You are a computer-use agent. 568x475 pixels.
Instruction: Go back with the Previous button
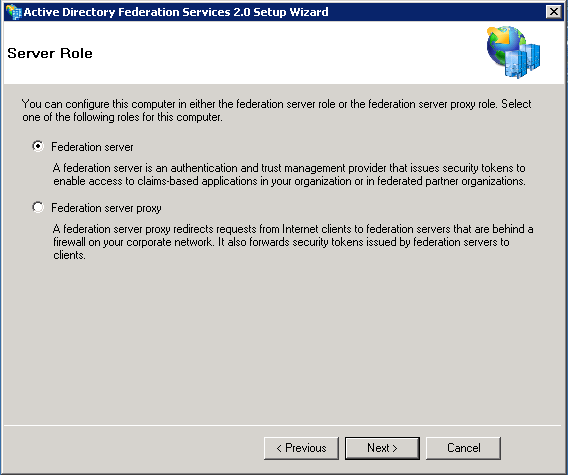point(301,448)
